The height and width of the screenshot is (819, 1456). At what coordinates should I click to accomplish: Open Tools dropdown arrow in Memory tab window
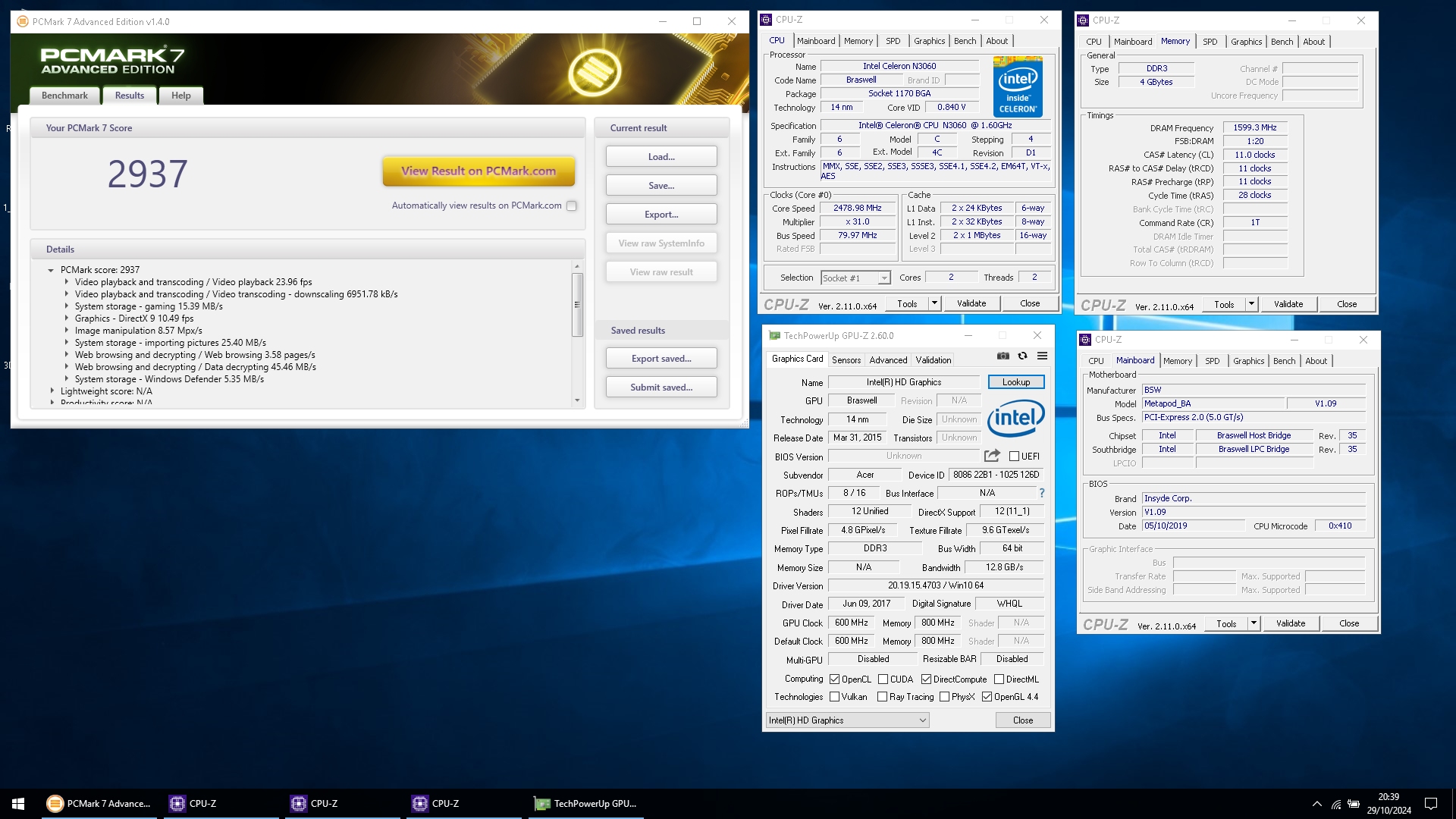1251,304
